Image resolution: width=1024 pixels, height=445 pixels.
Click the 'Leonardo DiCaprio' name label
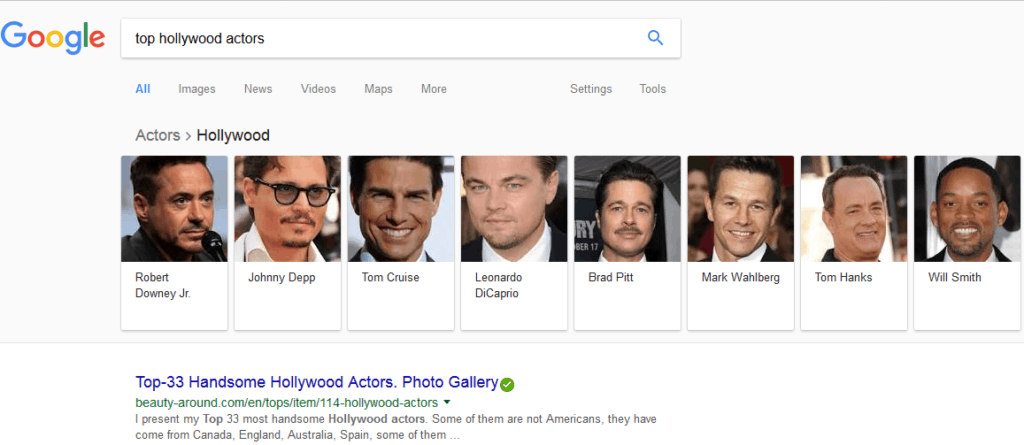[x=498, y=286]
